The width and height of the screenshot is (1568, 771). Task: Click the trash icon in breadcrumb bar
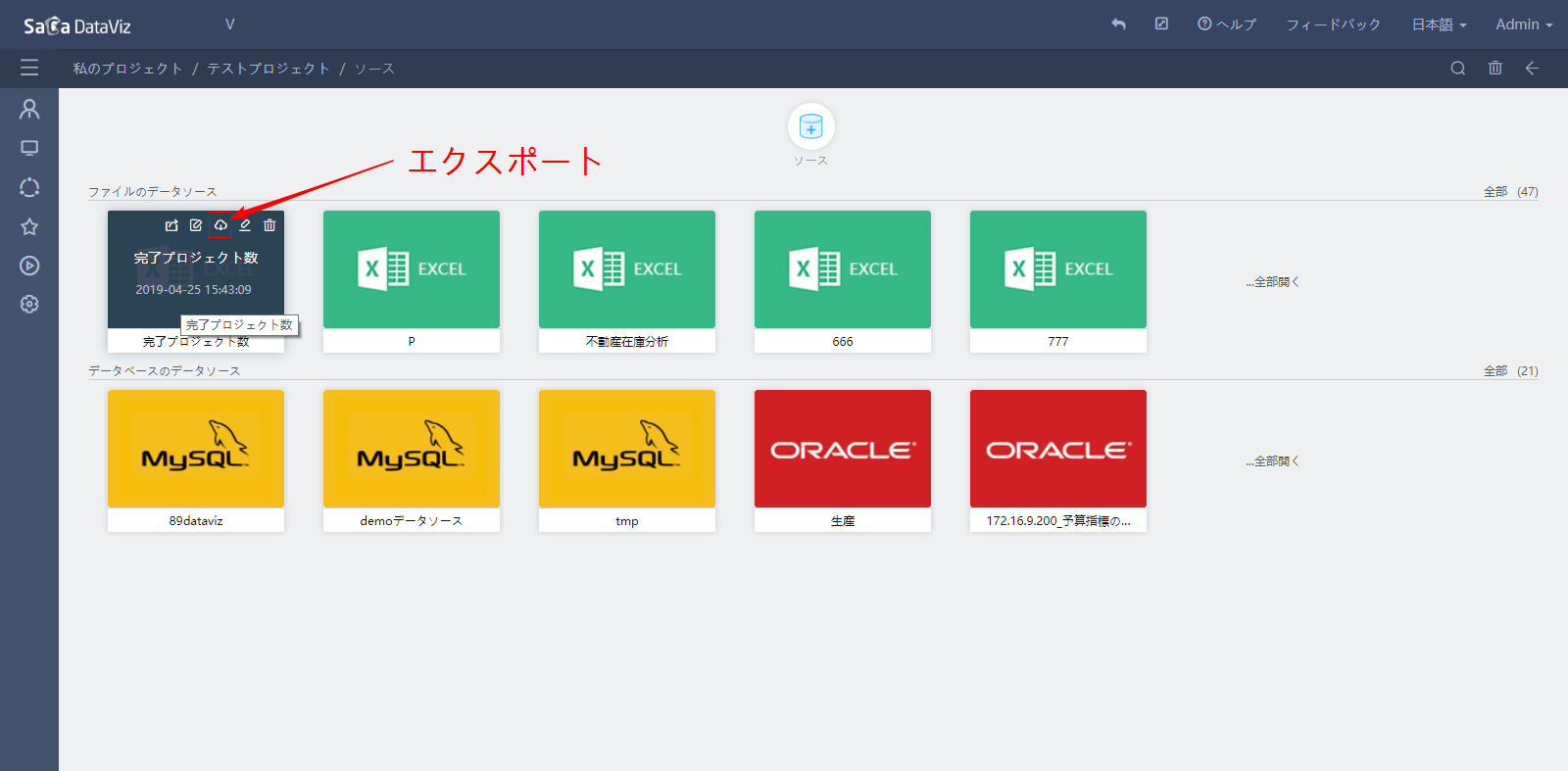click(x=1494, y=68)
